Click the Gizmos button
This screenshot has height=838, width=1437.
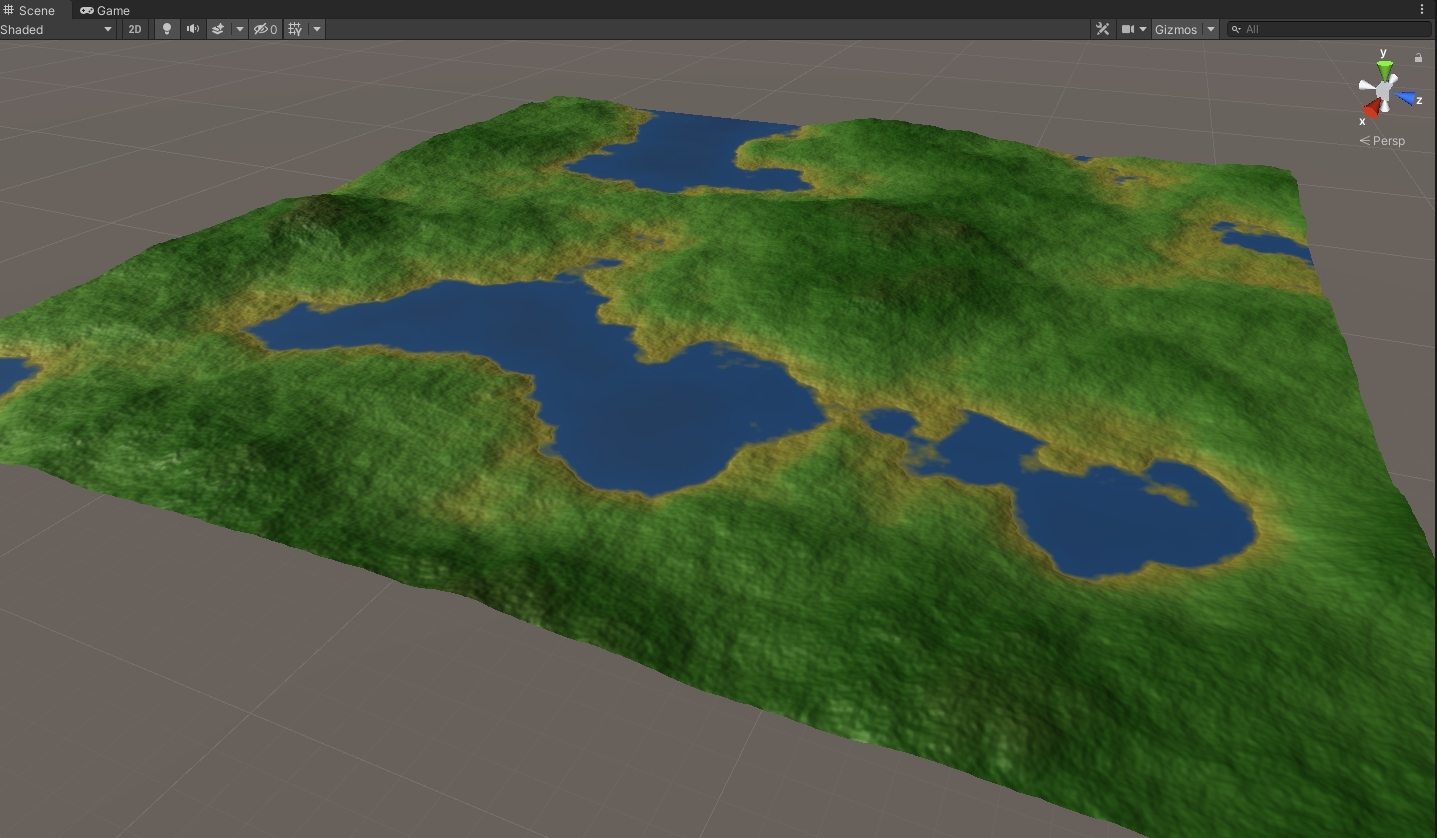click(1175, 29)
